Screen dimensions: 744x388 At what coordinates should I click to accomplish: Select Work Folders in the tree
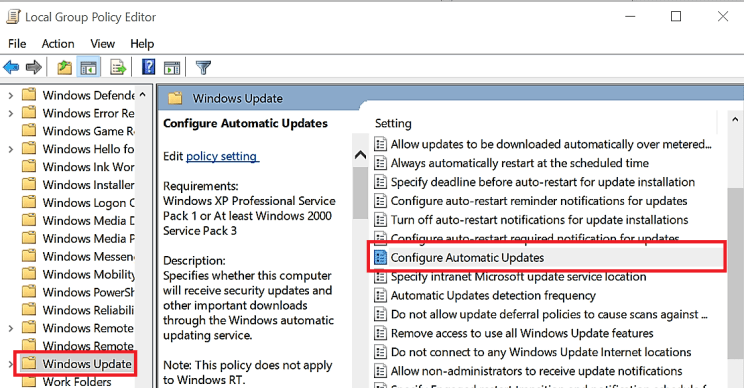tap(77, 381)
